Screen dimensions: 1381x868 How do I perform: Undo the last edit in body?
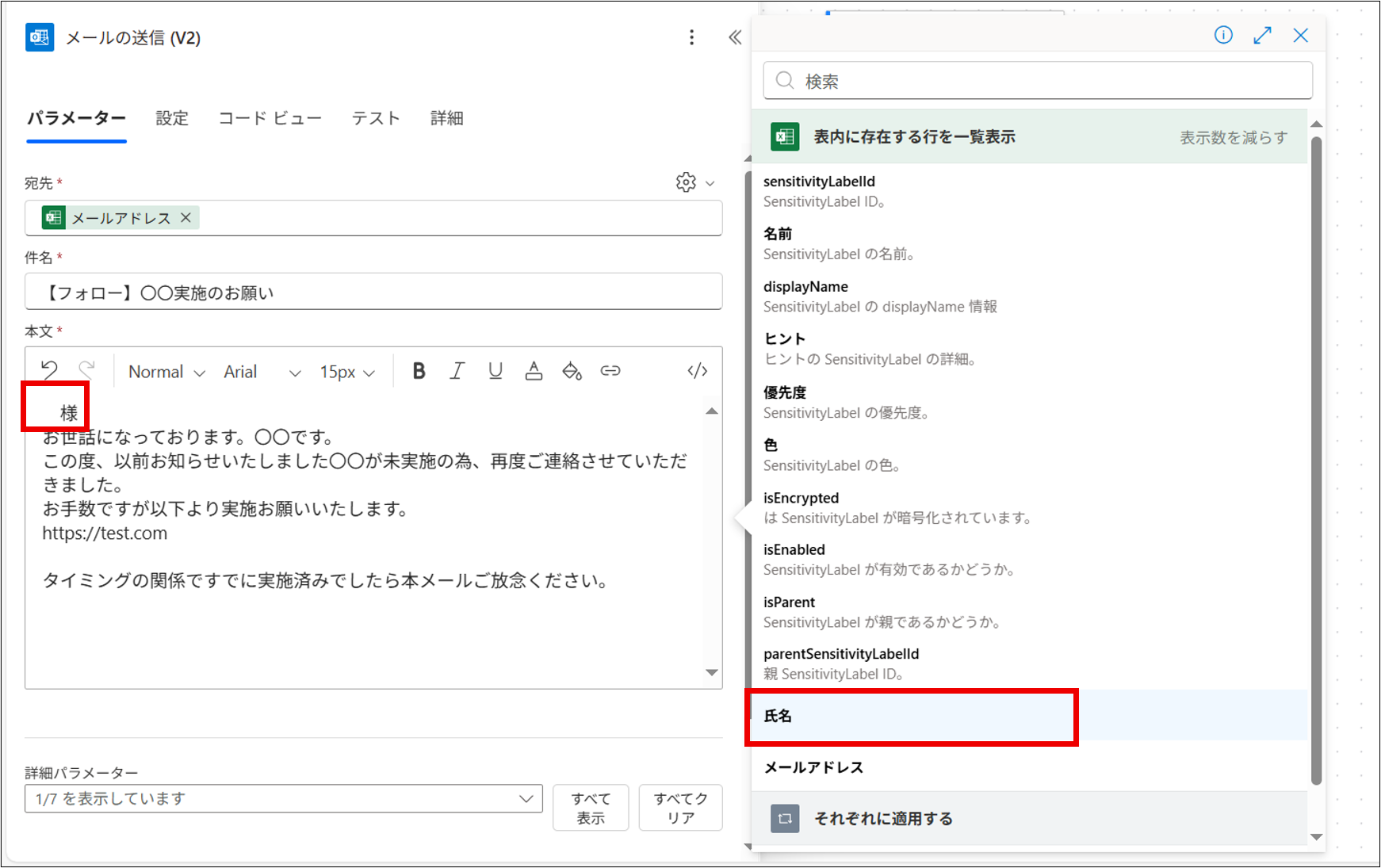pos(49,370)
